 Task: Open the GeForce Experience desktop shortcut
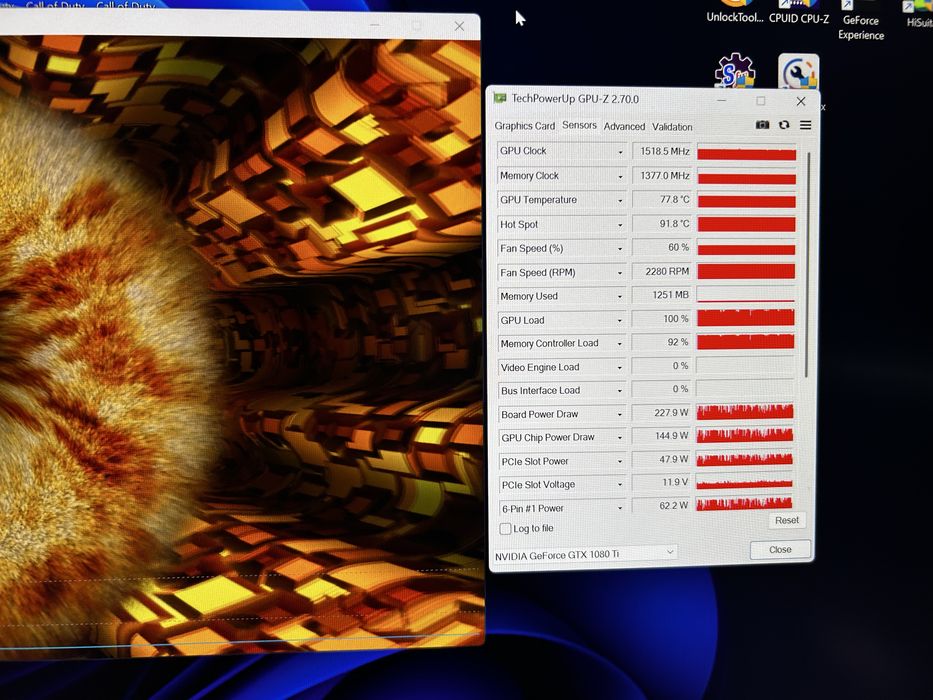coord(861,21)
